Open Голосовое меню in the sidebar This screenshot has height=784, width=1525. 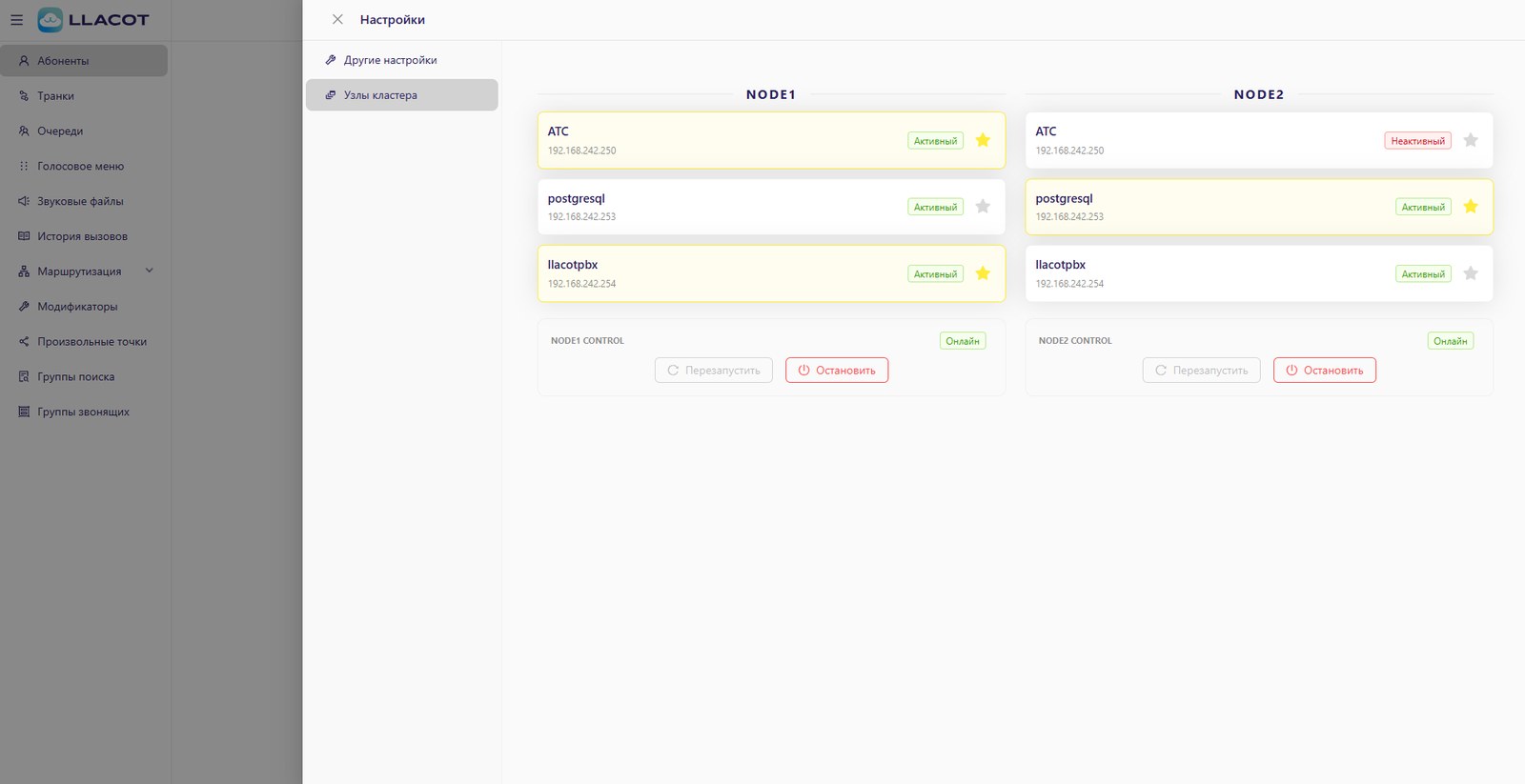[x=84, y=167]
